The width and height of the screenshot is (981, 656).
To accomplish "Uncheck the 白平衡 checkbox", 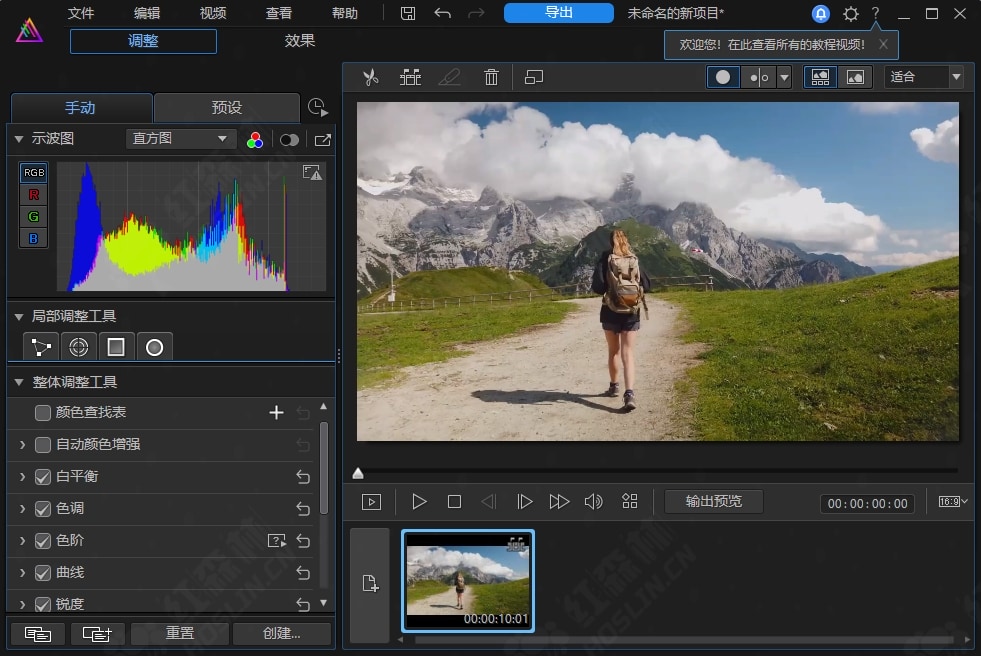I will [x=43, y=477].
